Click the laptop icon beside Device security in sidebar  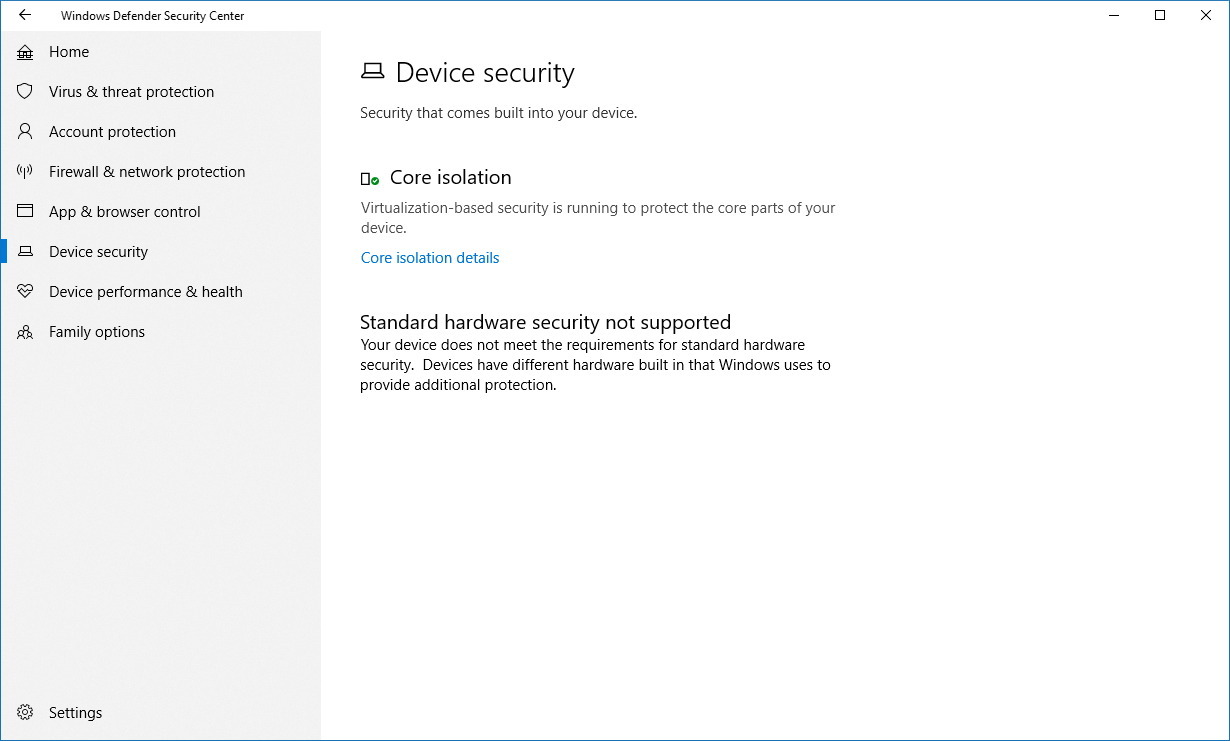click(25, 252)
